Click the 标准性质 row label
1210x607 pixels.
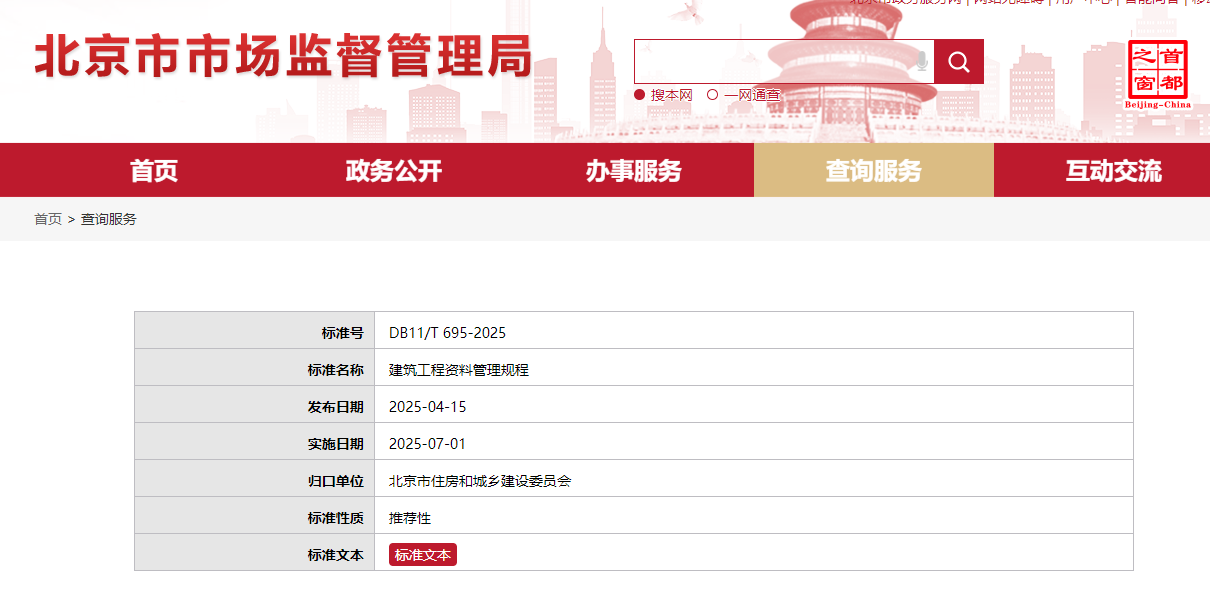tap(336, 518)
